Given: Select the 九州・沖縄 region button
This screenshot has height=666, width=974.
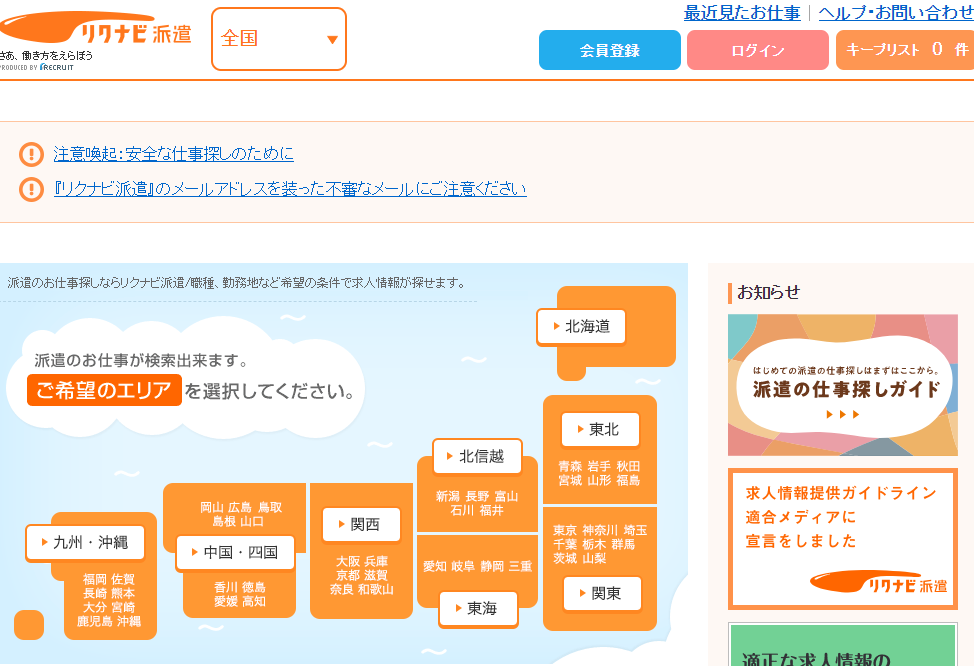Looking at the screenshot, I should pos(85,543).
